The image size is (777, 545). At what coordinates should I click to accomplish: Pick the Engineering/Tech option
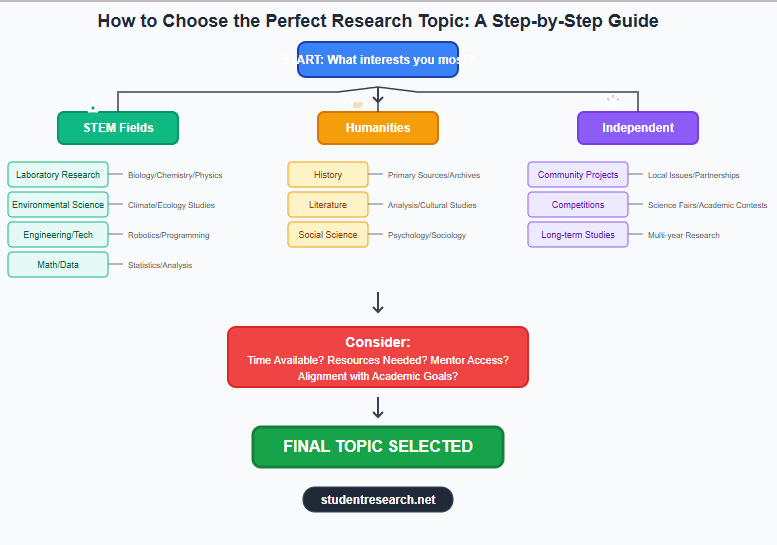point(58,235)
